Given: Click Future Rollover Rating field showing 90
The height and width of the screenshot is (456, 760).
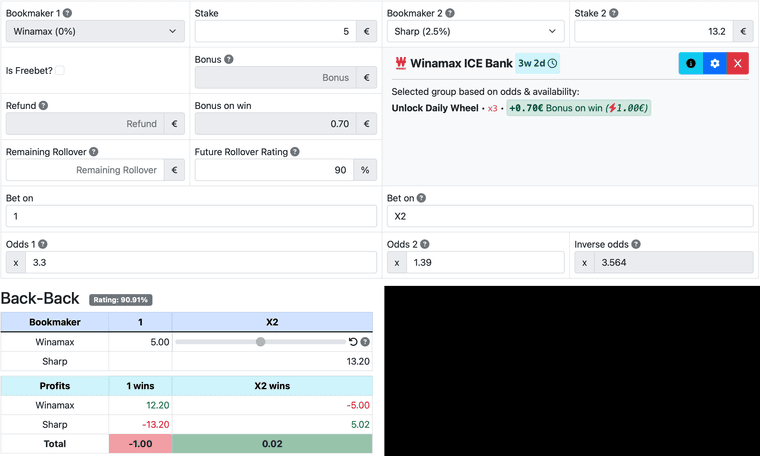Looking at the screenshot, I should click(x=274, y=170).
